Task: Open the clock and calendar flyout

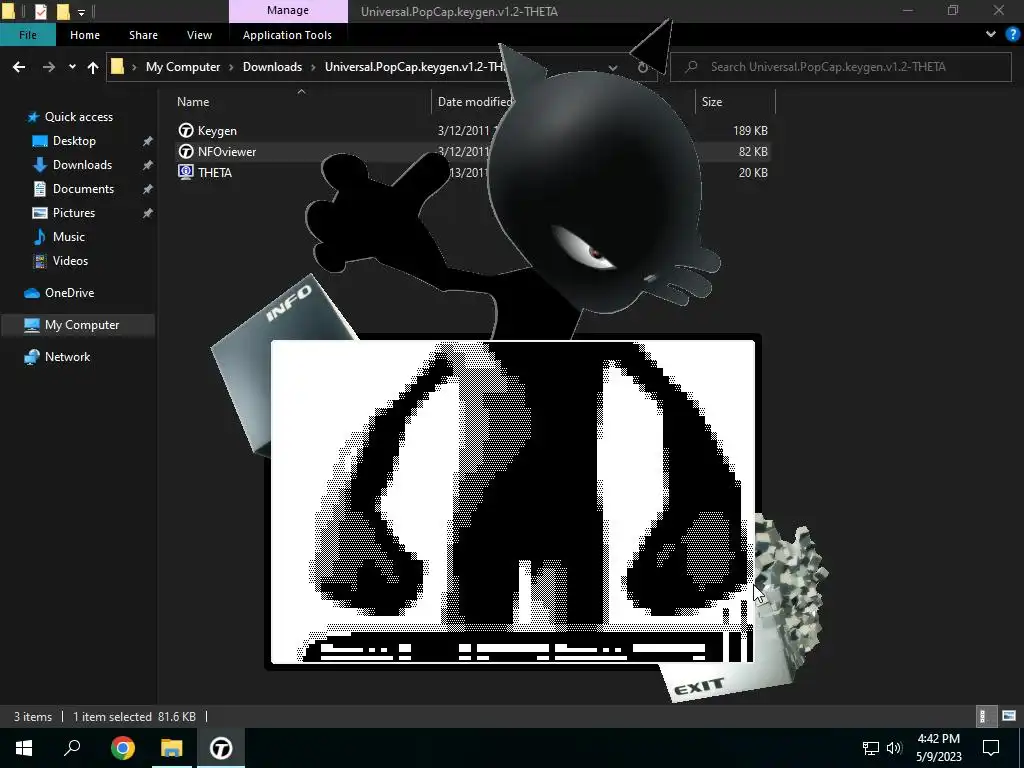Action: tap(938, 748)
